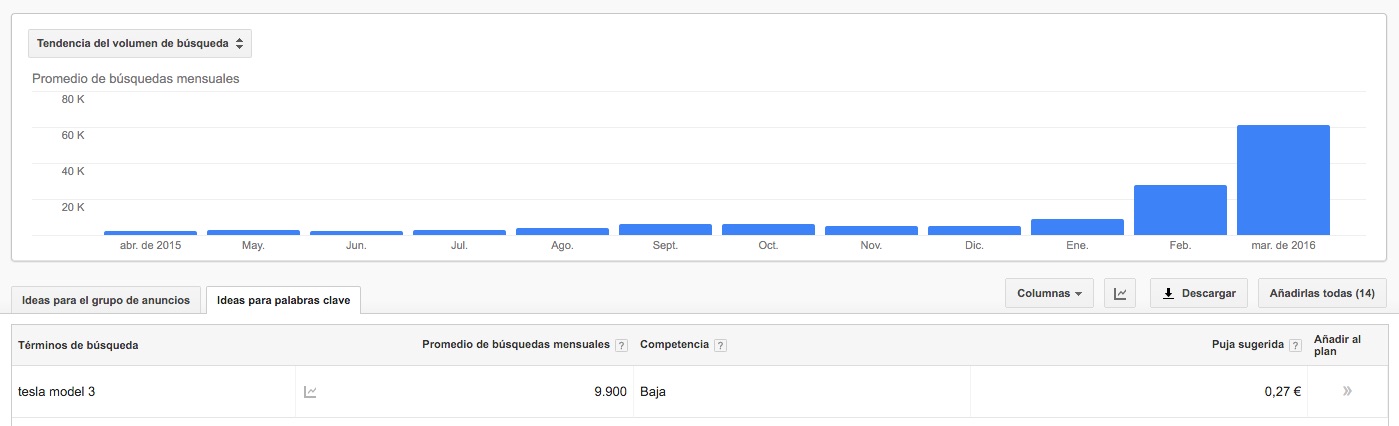Open the Tendencia del volumen de búsqueda dropdown

click(139, 44)
